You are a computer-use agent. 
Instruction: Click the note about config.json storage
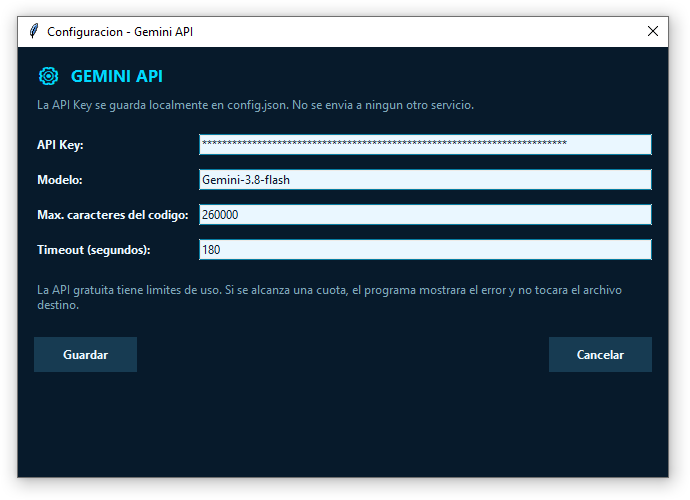[255, 105]
